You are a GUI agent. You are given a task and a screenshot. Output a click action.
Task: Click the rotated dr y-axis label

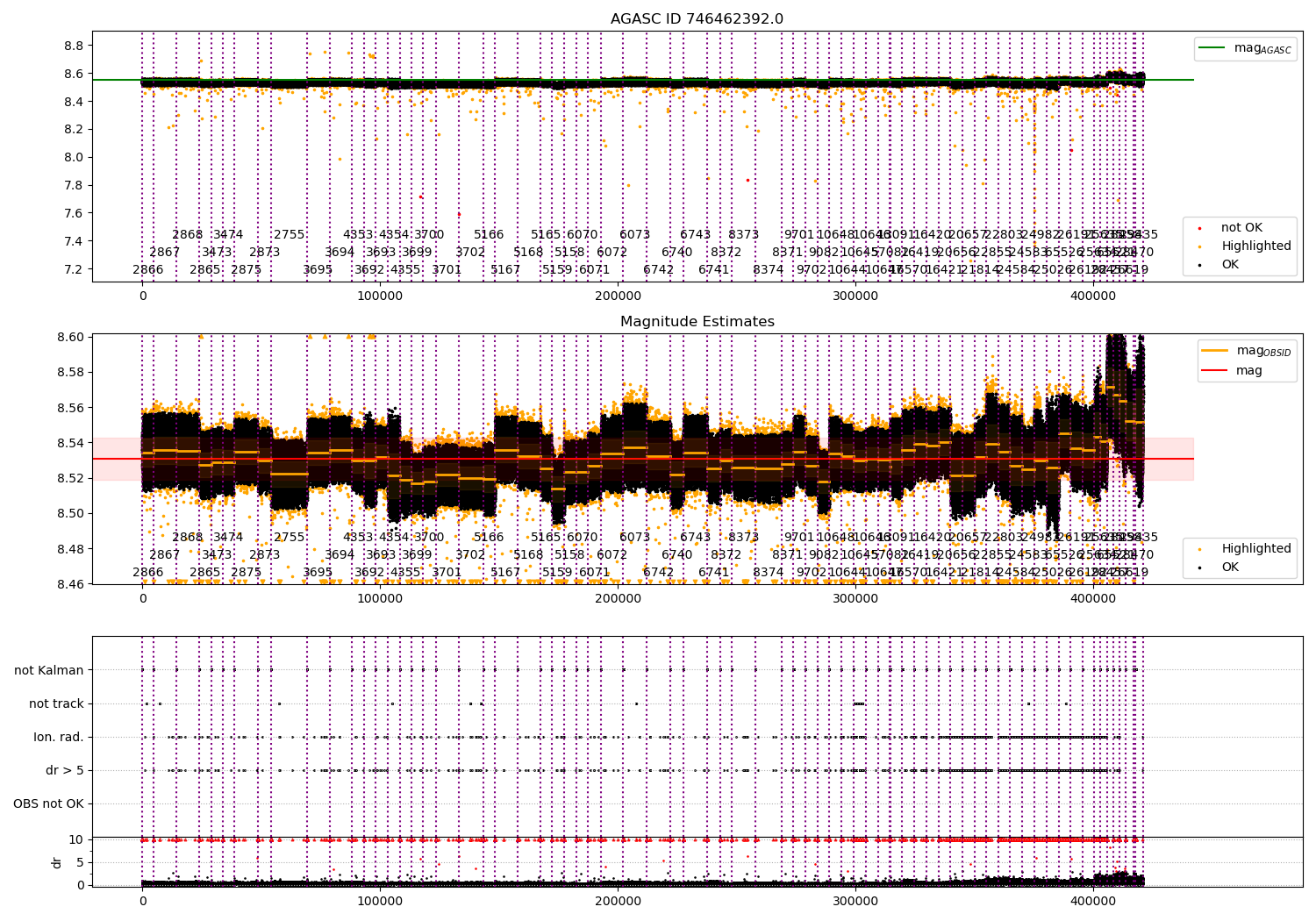click(x=57, y=862)
